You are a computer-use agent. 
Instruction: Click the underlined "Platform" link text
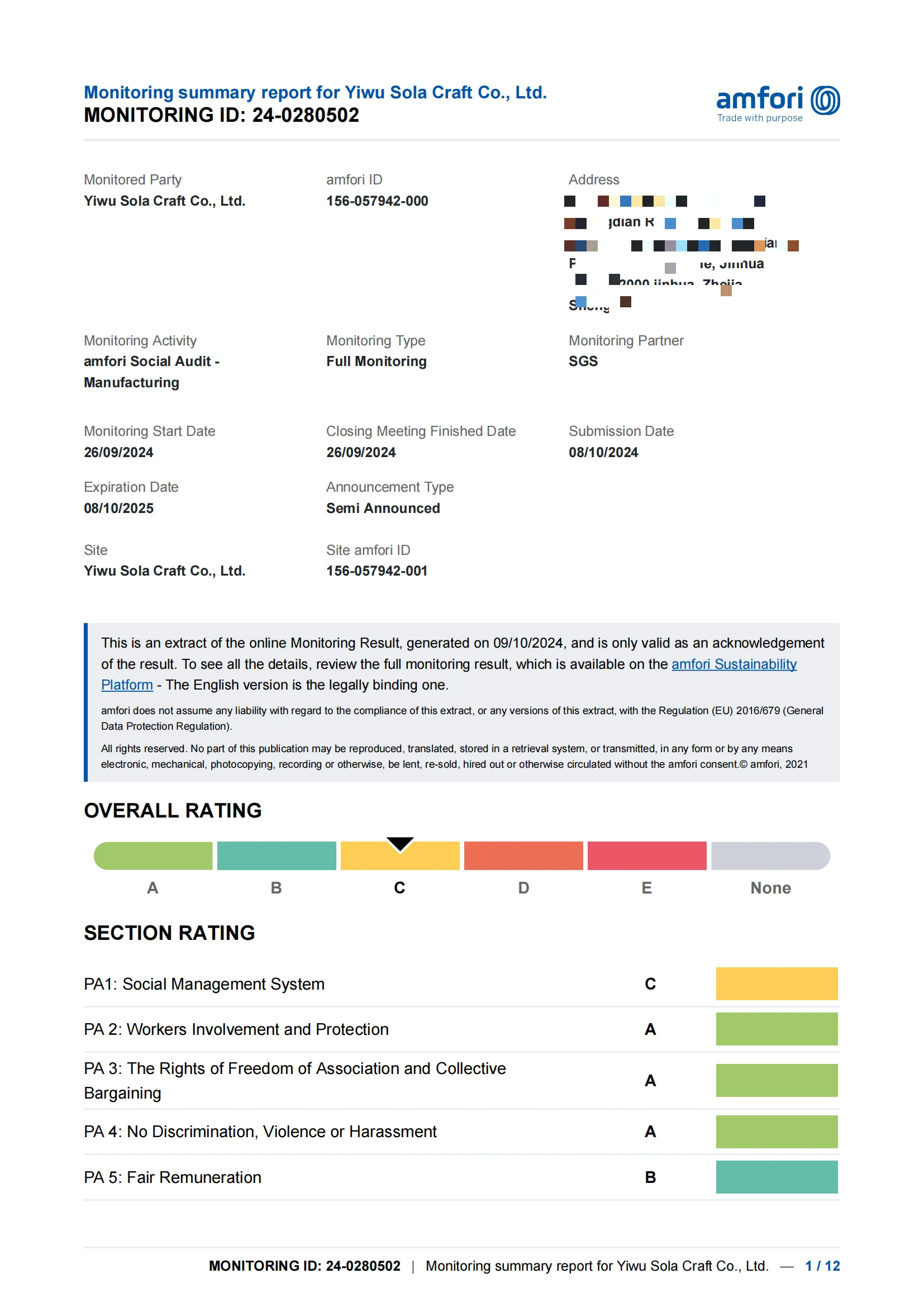tap(127, 685)
